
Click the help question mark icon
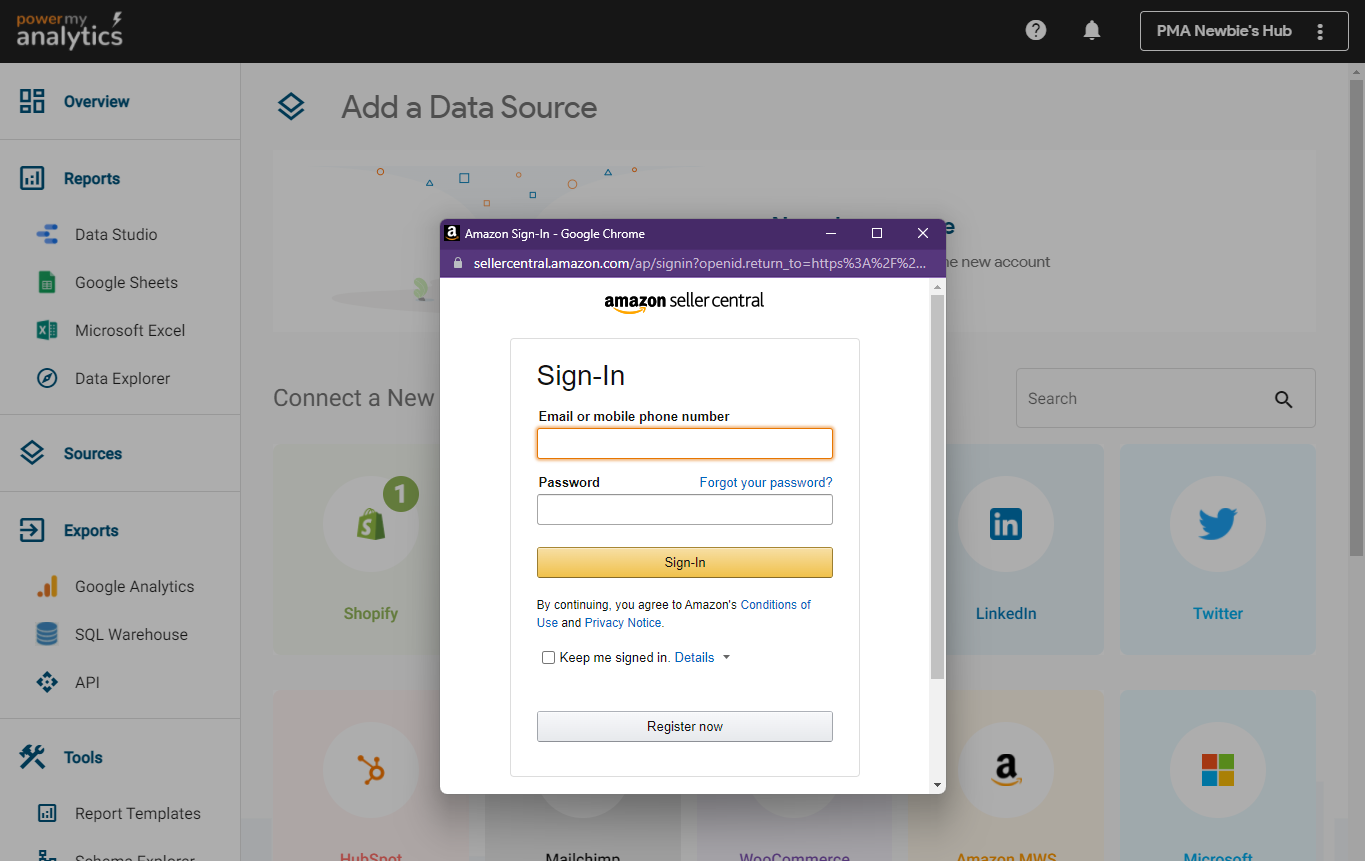(x=1036, y=30)
